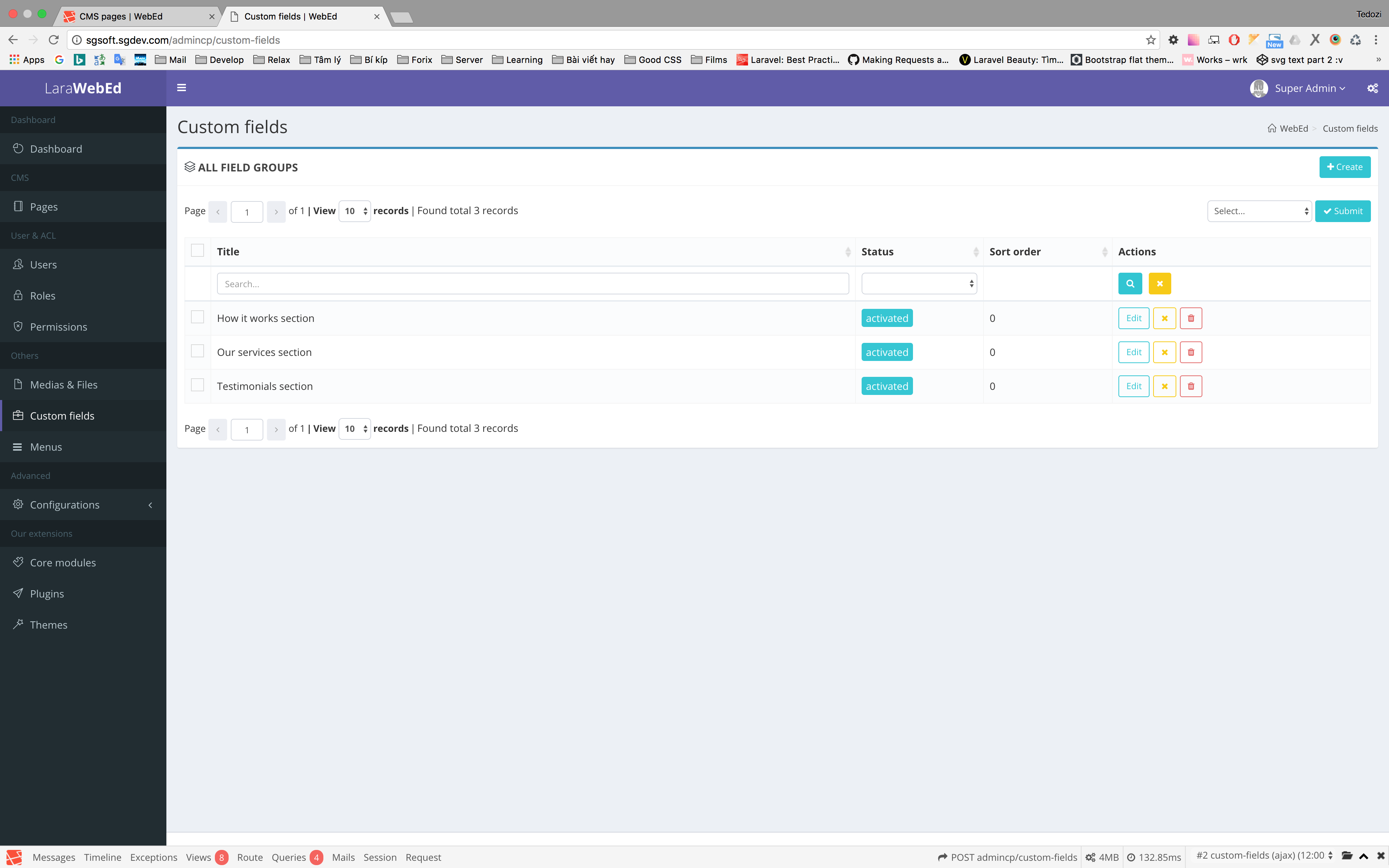Click the yellow reset filter icon

1159,284
